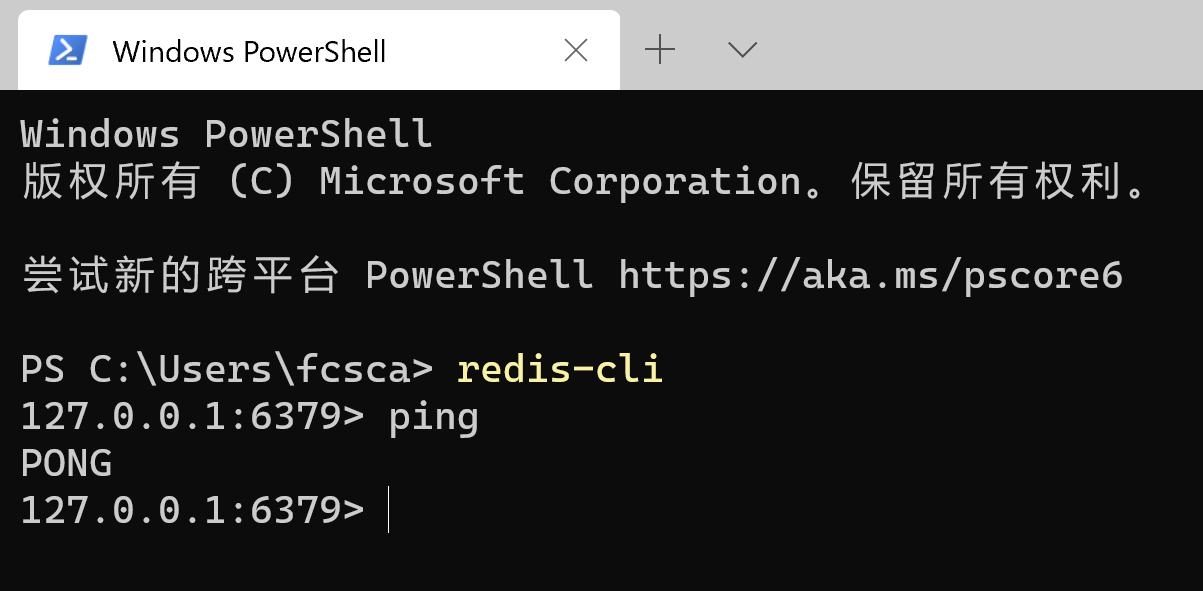
Task: Open a new tab with the plus button
Action: coord(660,49)
